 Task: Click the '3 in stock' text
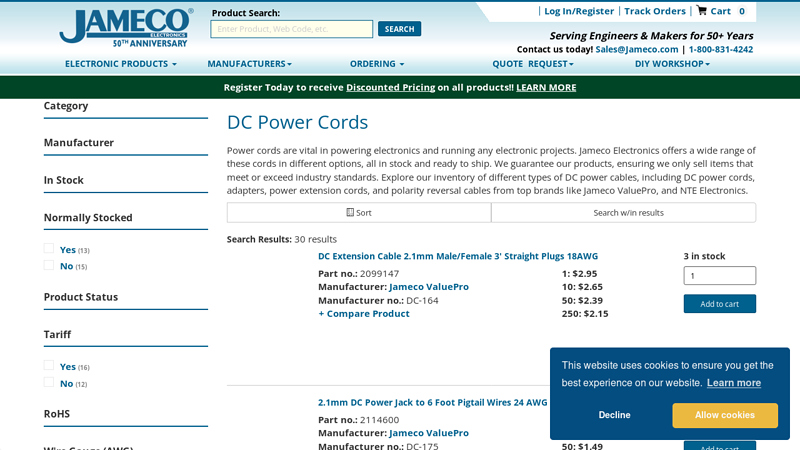coord(704,256)
